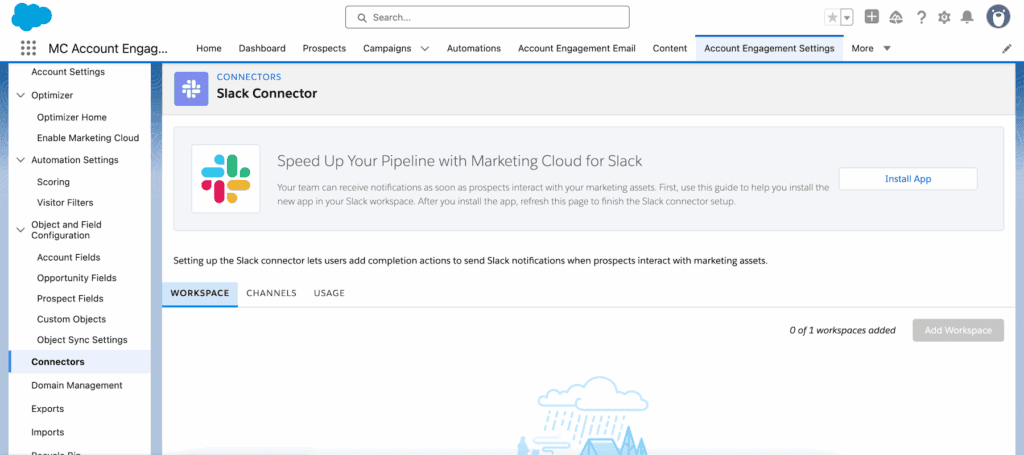Open the Content nav tab
1024x455 pixels.
(670, 48)
